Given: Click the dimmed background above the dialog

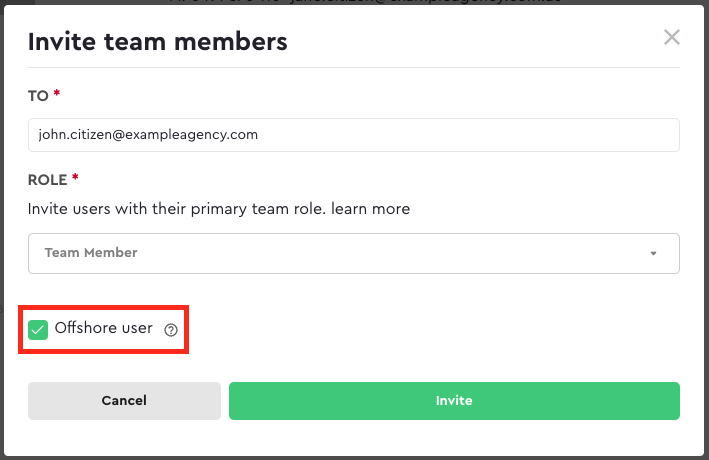Looking at the screenshot, I should pos(354,2).
